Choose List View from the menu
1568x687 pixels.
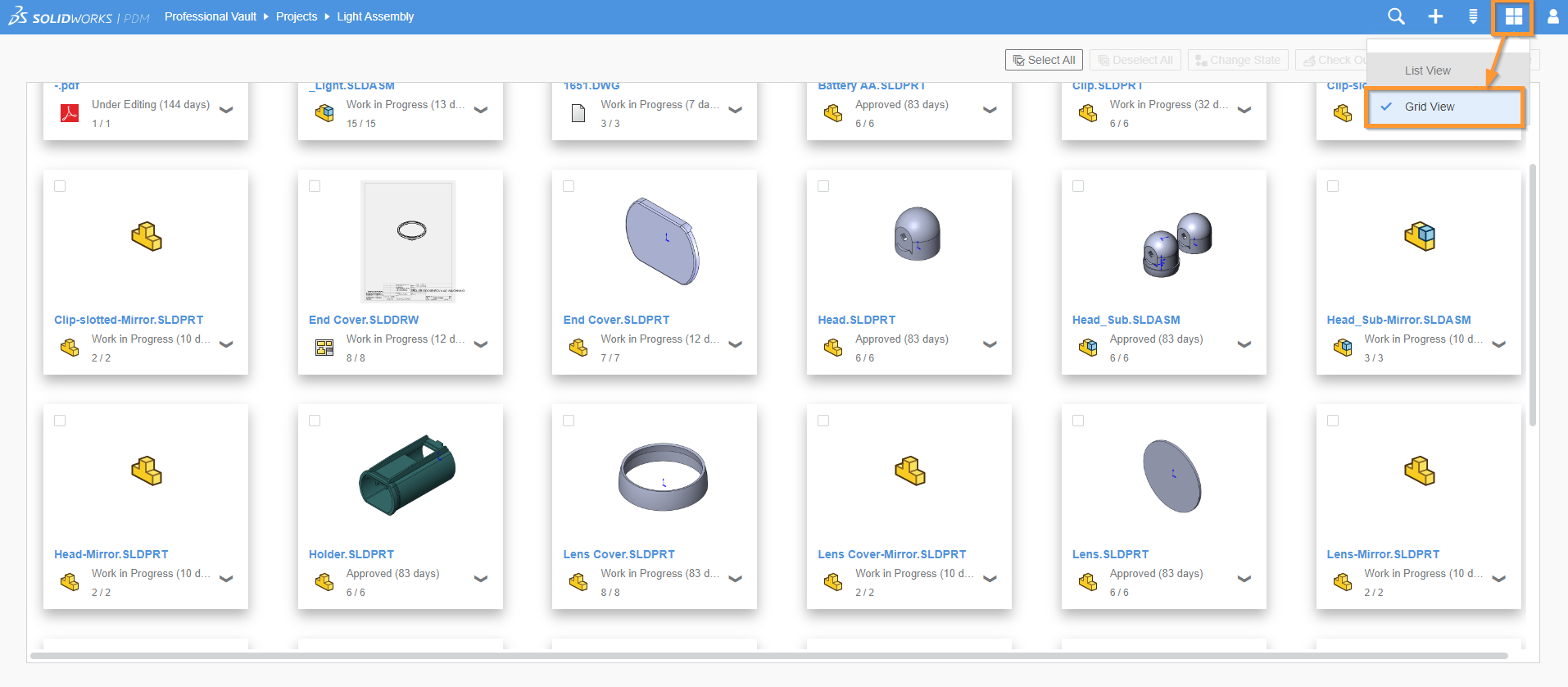(x=1427, y=71)
